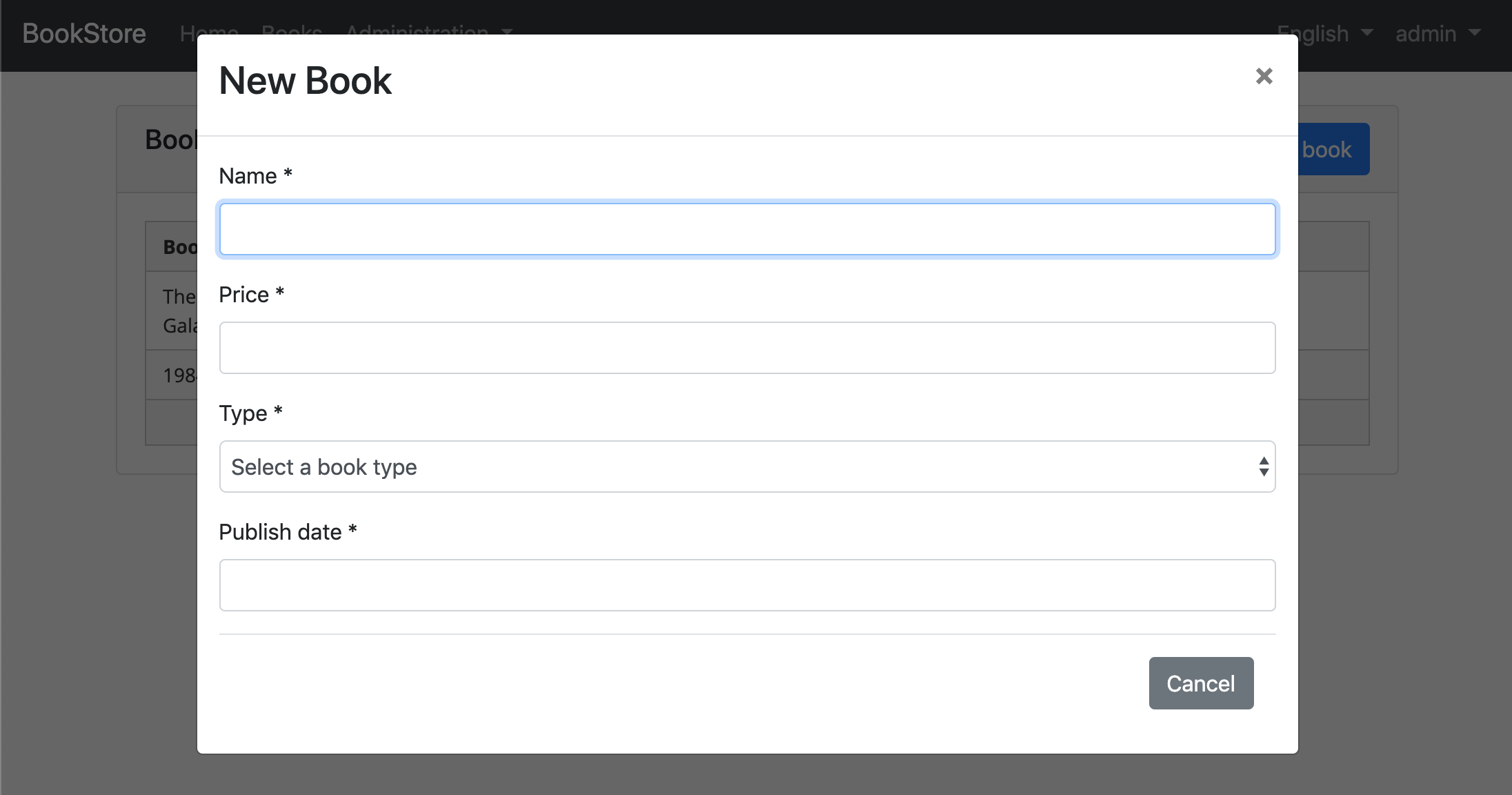Click the BookStore brand logo
Viewport: 1512px width, 795px height.
point(84,33)
